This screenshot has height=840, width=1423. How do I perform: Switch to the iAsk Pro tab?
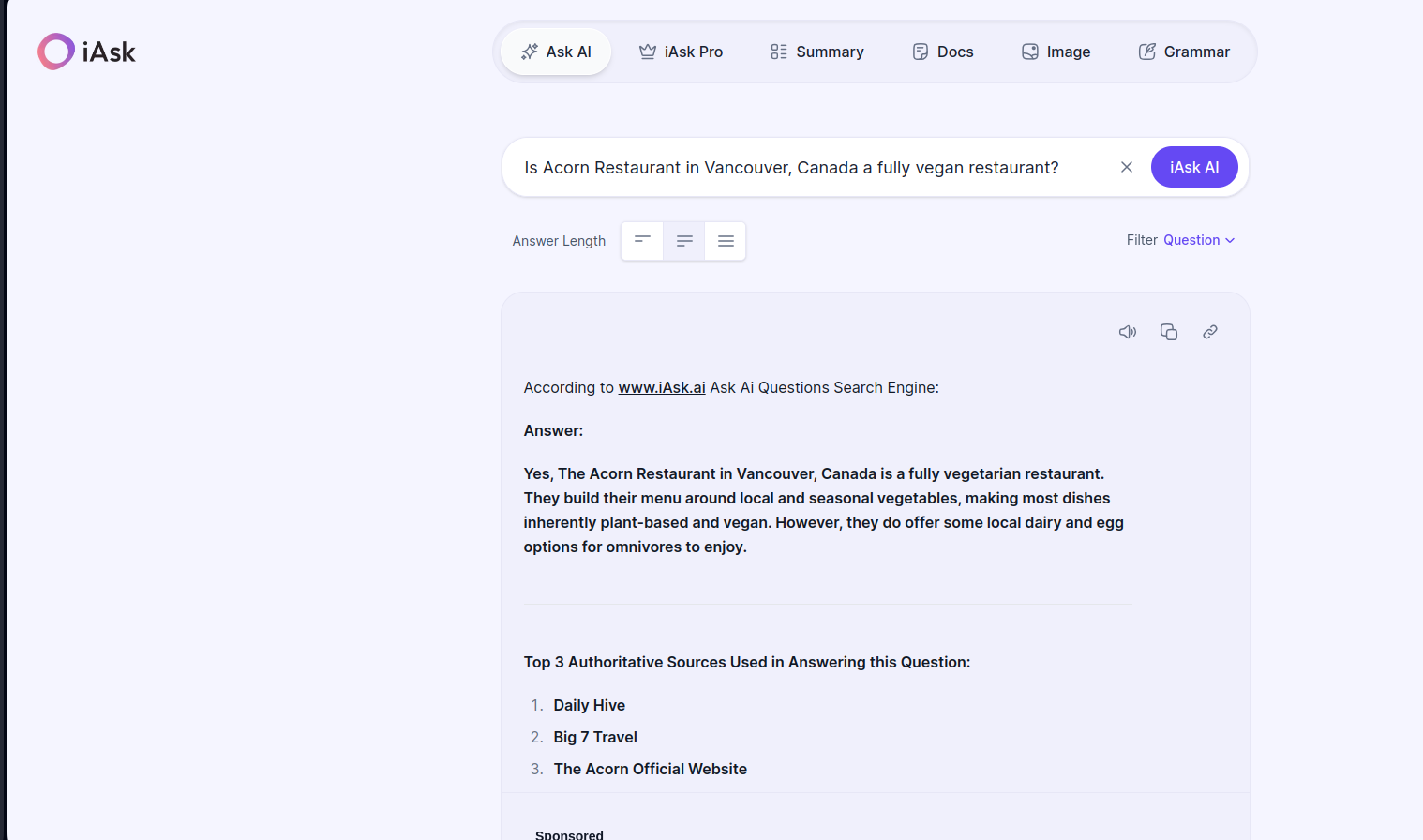pyautogui.click(x=681, y=52)
